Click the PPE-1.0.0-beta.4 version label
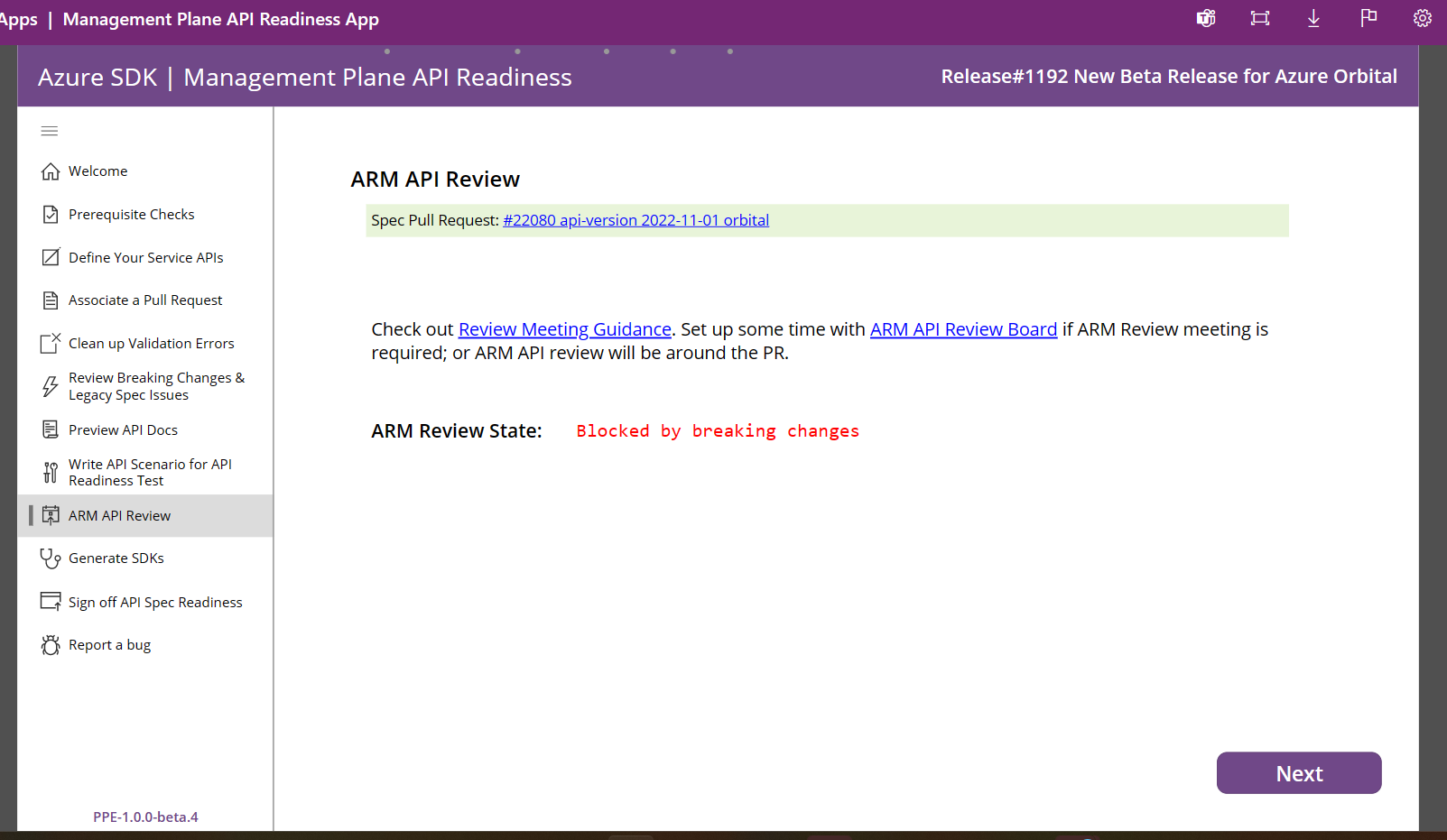Viewport: 1447px width, 840px height. pos(145,817)
